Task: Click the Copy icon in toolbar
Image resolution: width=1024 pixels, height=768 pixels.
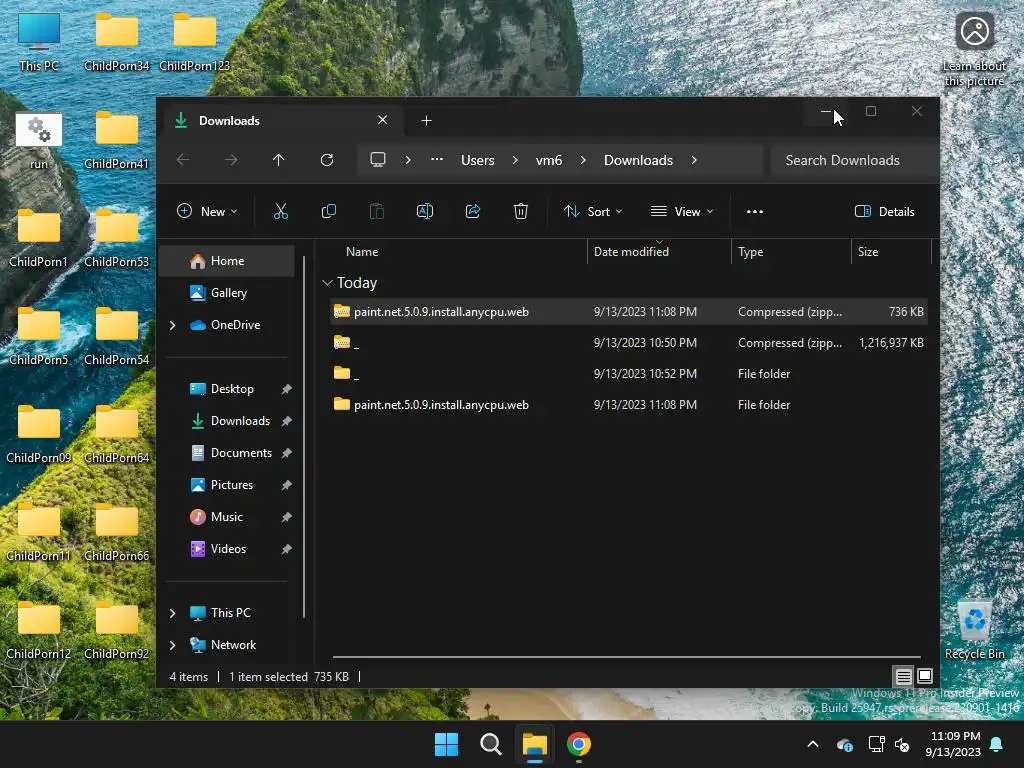Action: (328, 212)
